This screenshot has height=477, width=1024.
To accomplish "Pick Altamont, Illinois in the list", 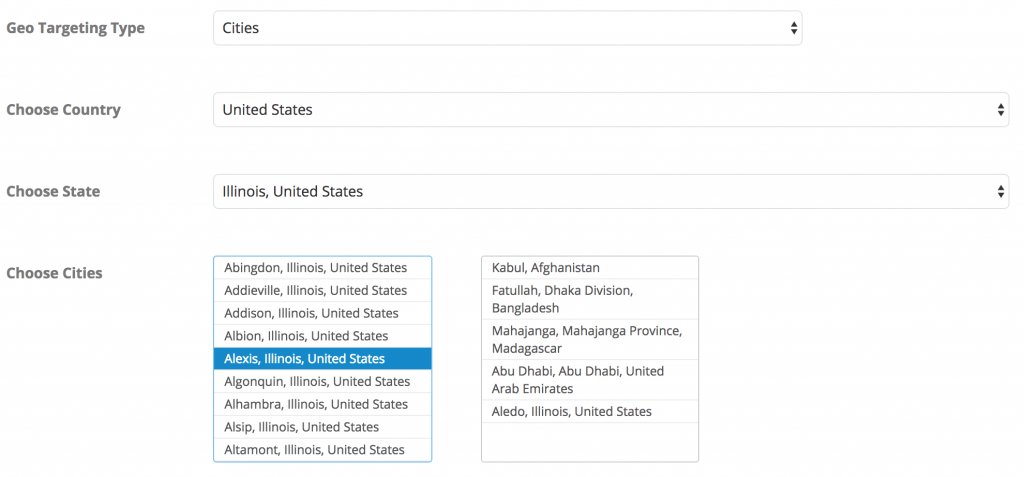I will click(x=315, y=450).
